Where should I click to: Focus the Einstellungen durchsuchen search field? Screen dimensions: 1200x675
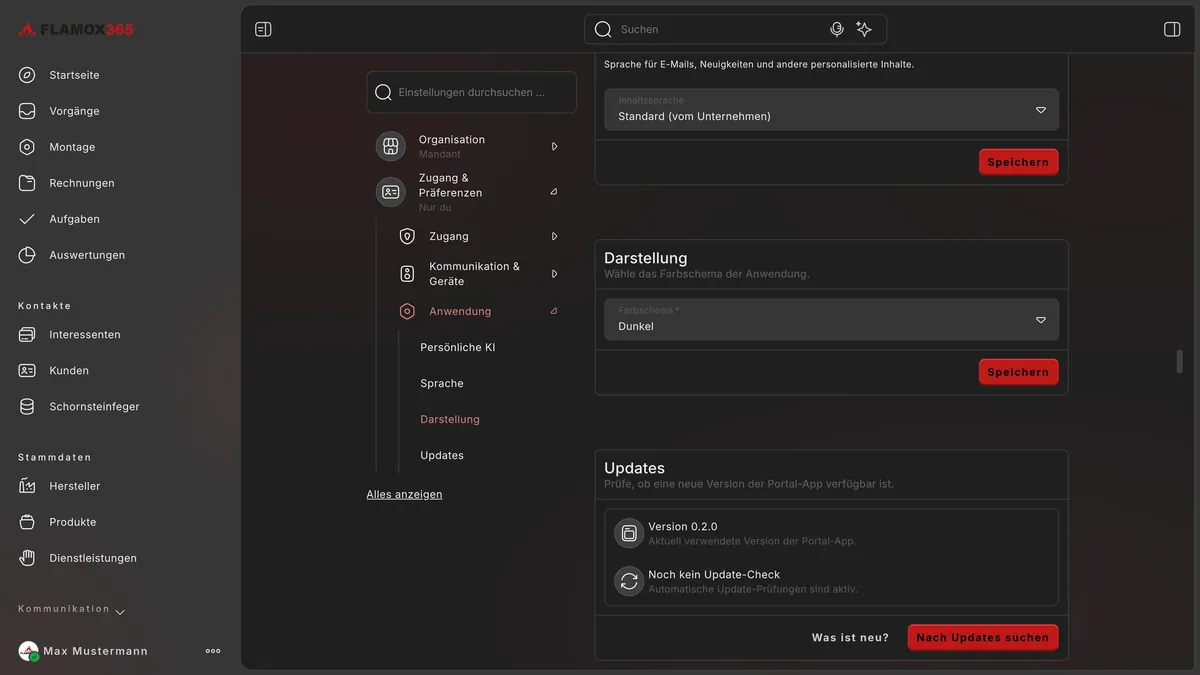point(472,92)
